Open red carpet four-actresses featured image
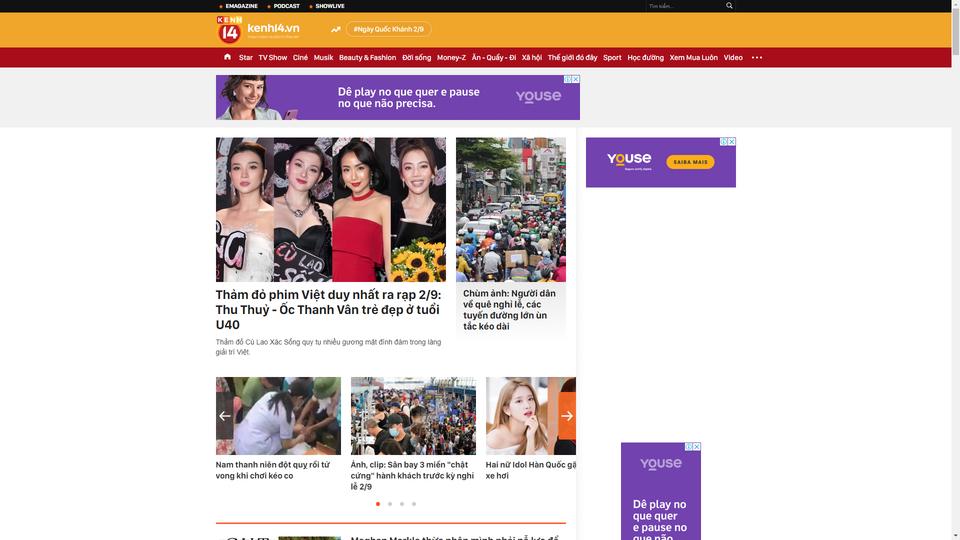This screenshot has height=540, width=960. click(x=331, y=209)
